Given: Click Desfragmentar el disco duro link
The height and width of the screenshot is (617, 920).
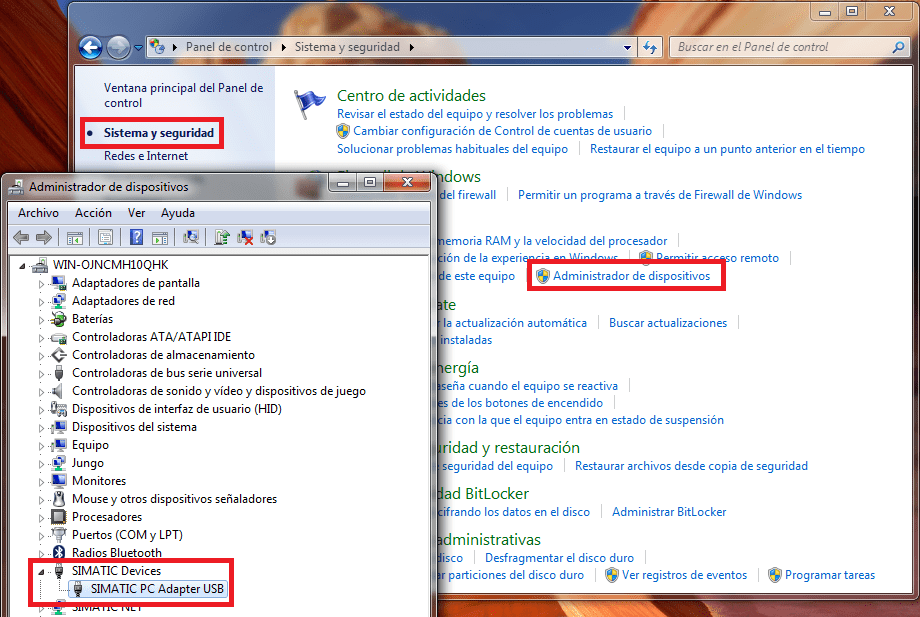Looking at the screenshot, I should 559,558.
